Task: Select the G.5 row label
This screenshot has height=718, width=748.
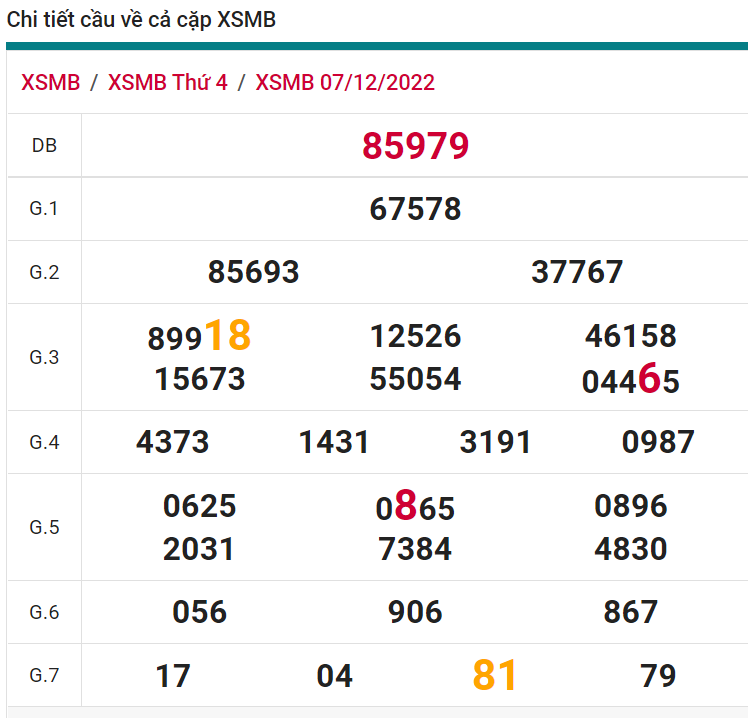Action: 44,527
